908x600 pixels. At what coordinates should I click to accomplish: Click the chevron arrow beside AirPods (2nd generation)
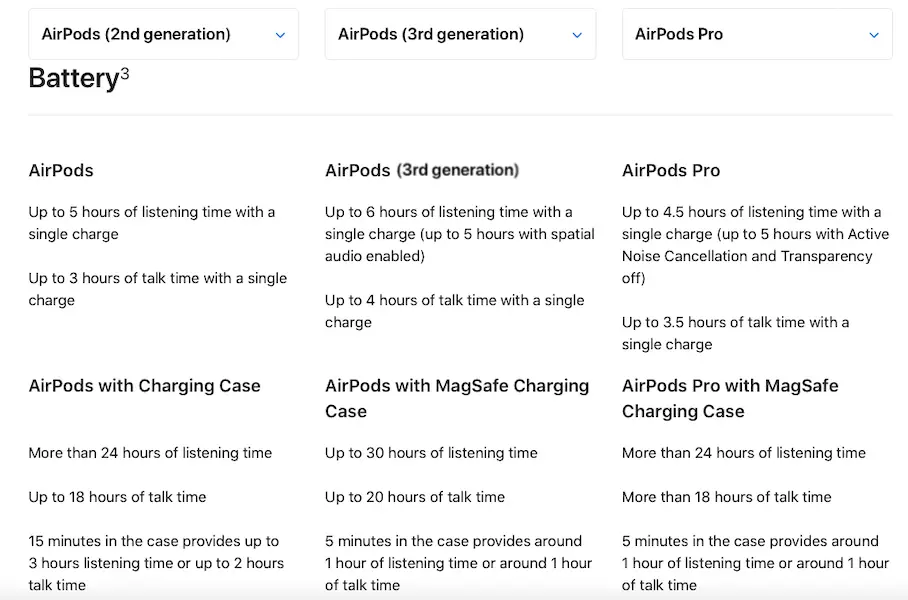click(280, 35)
